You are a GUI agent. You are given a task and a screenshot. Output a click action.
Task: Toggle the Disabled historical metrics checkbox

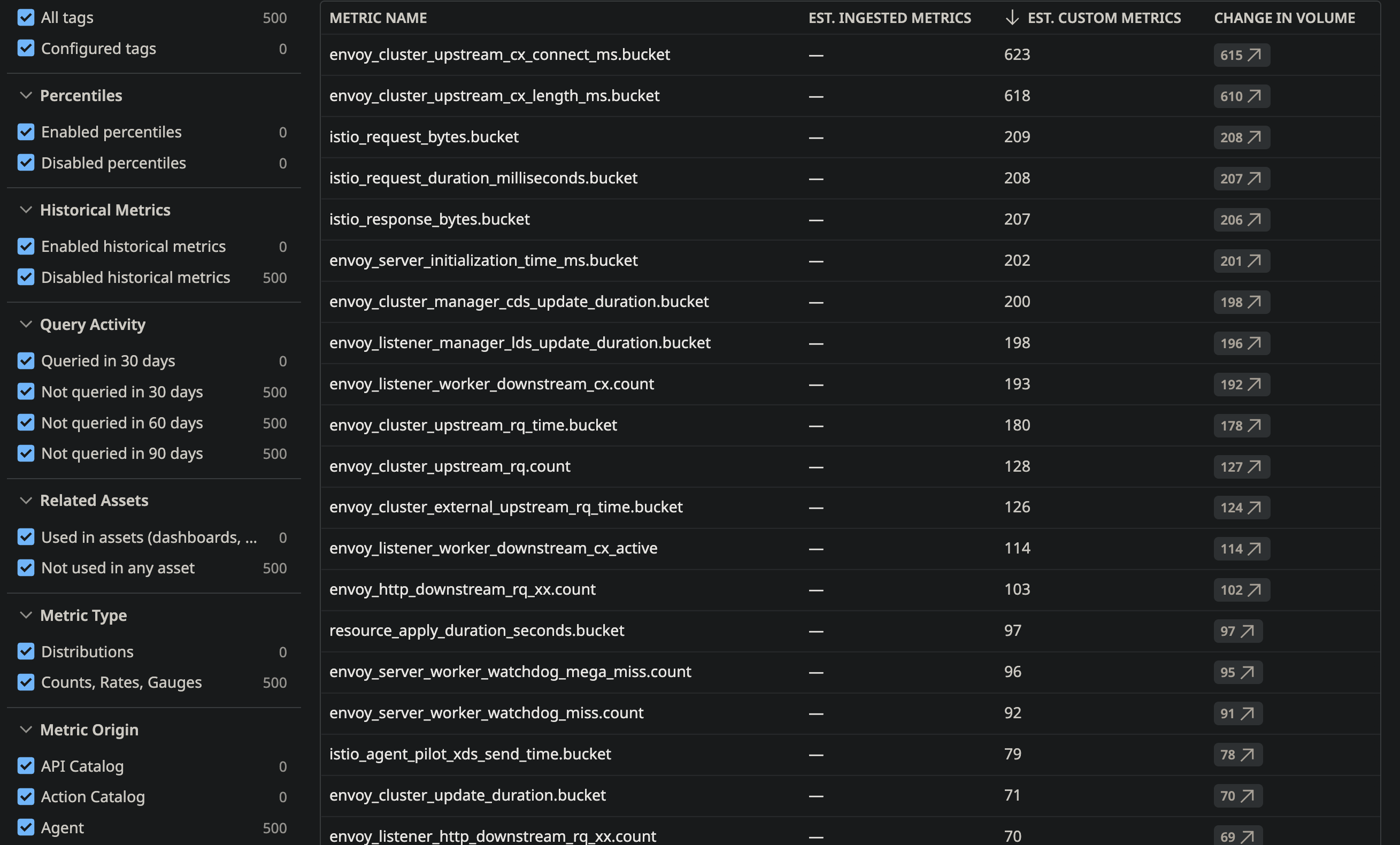point(26,278)
